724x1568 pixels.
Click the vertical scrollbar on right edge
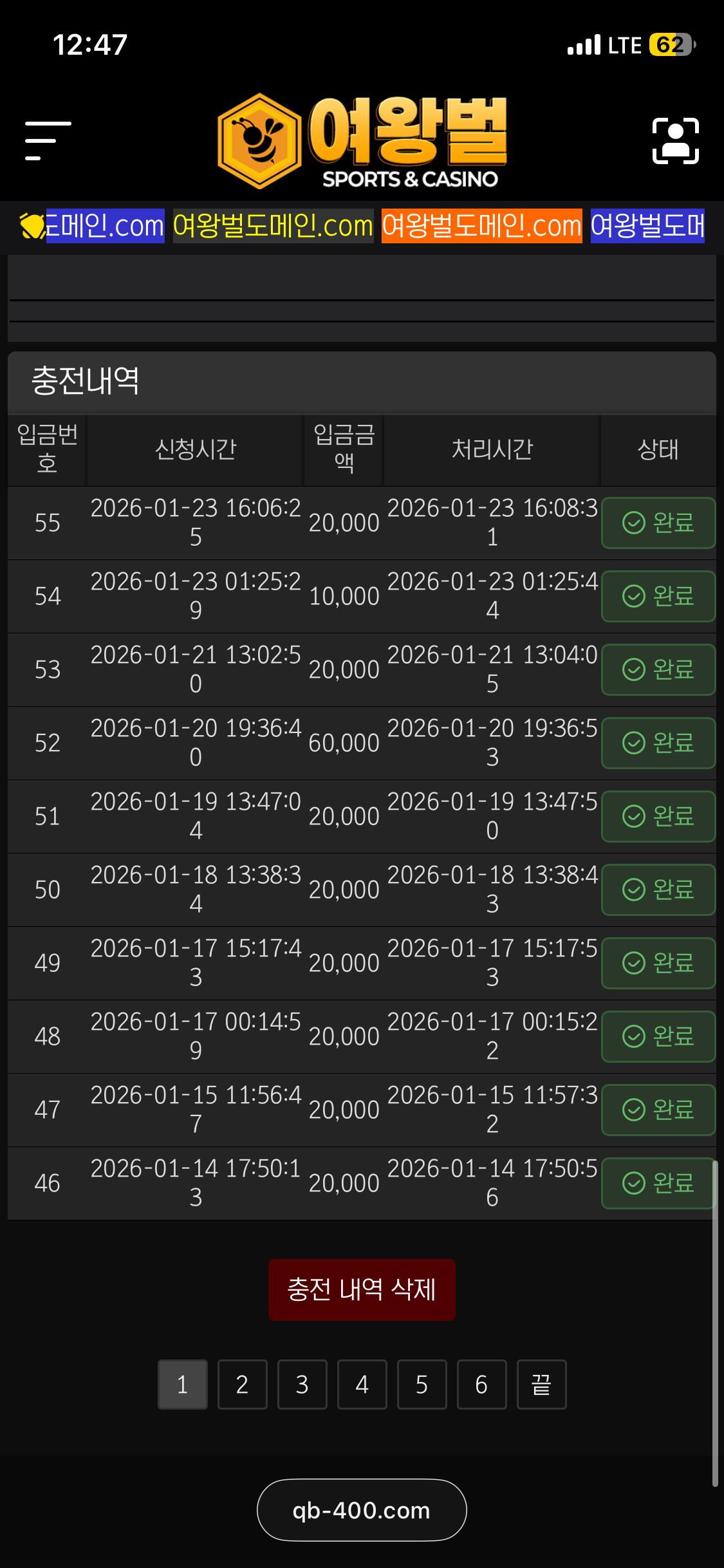coord(714,1320)
